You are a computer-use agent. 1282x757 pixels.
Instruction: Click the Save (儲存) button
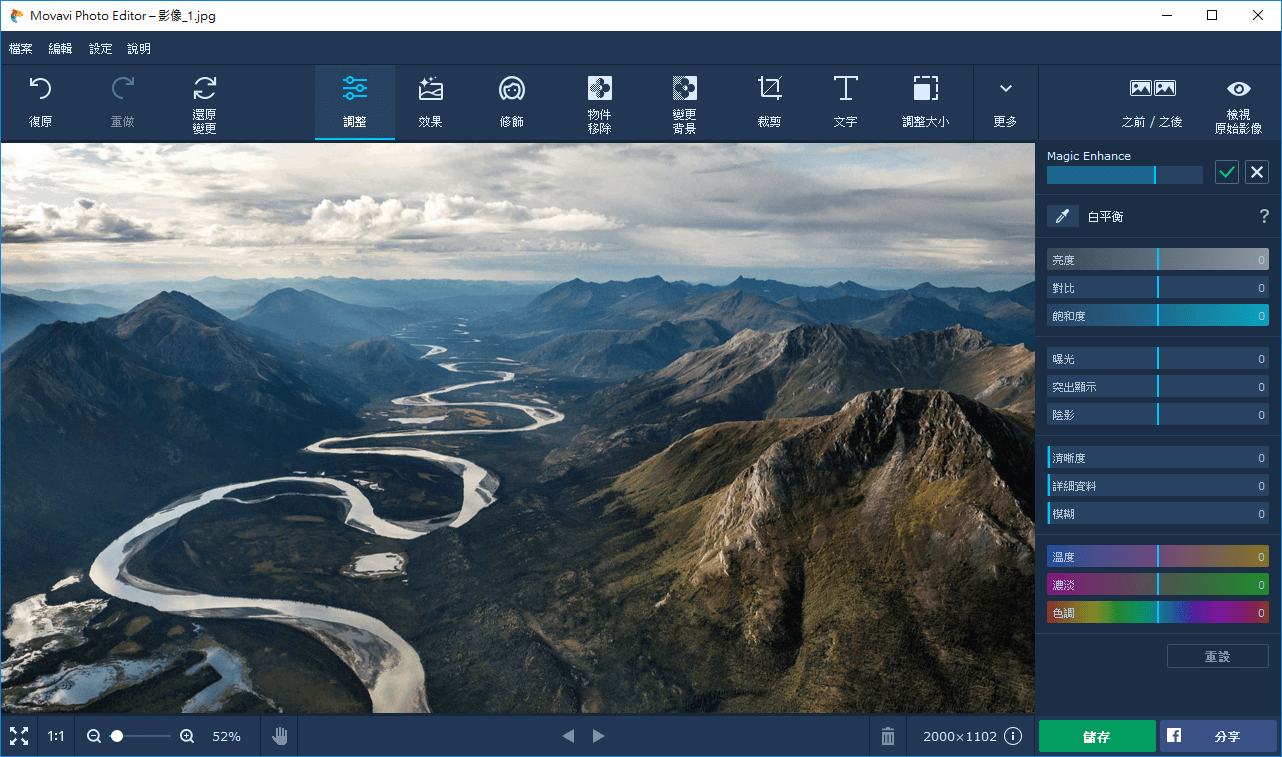(x=1097, y=737)
